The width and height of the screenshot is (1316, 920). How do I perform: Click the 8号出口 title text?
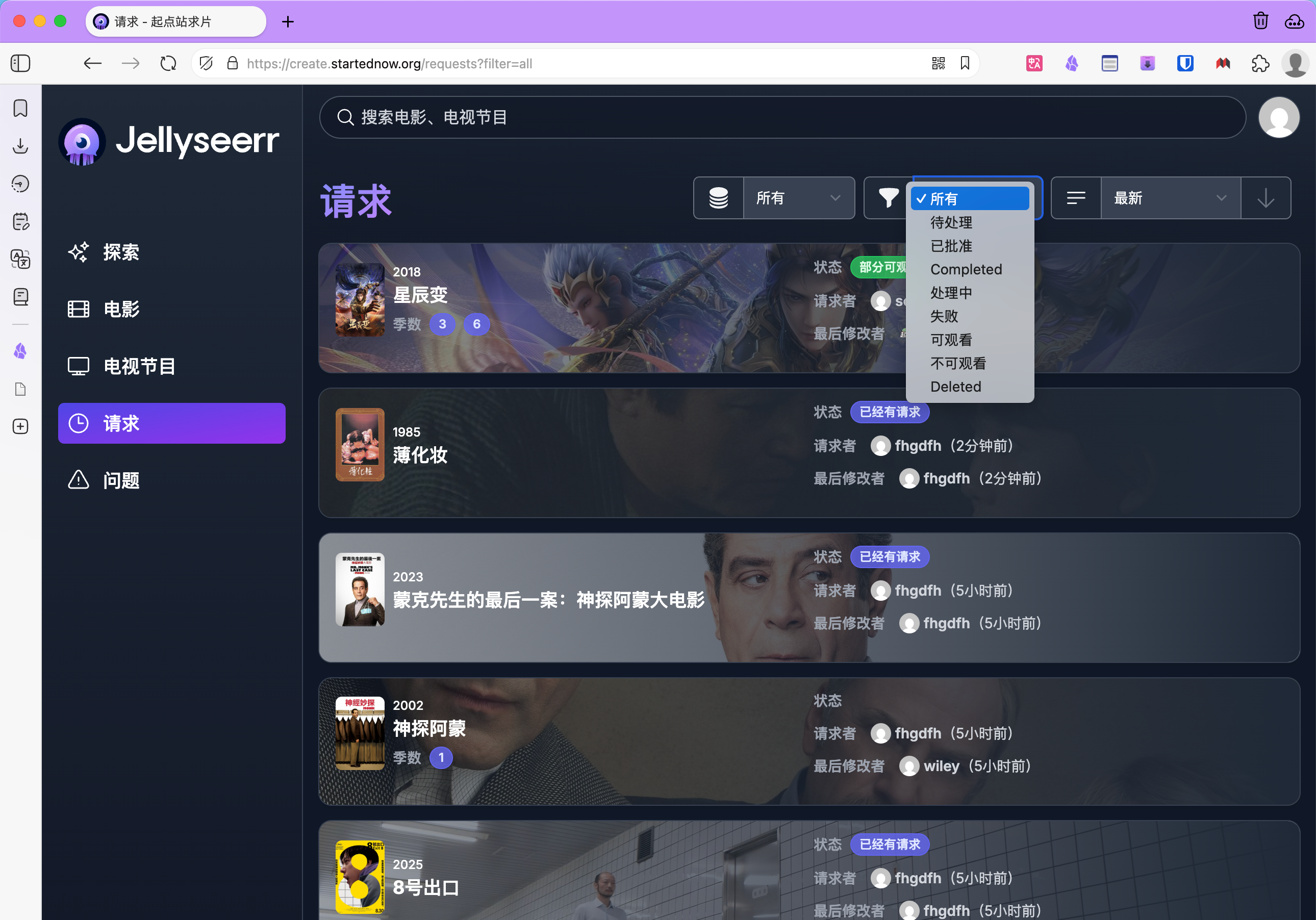click(426, 888)
